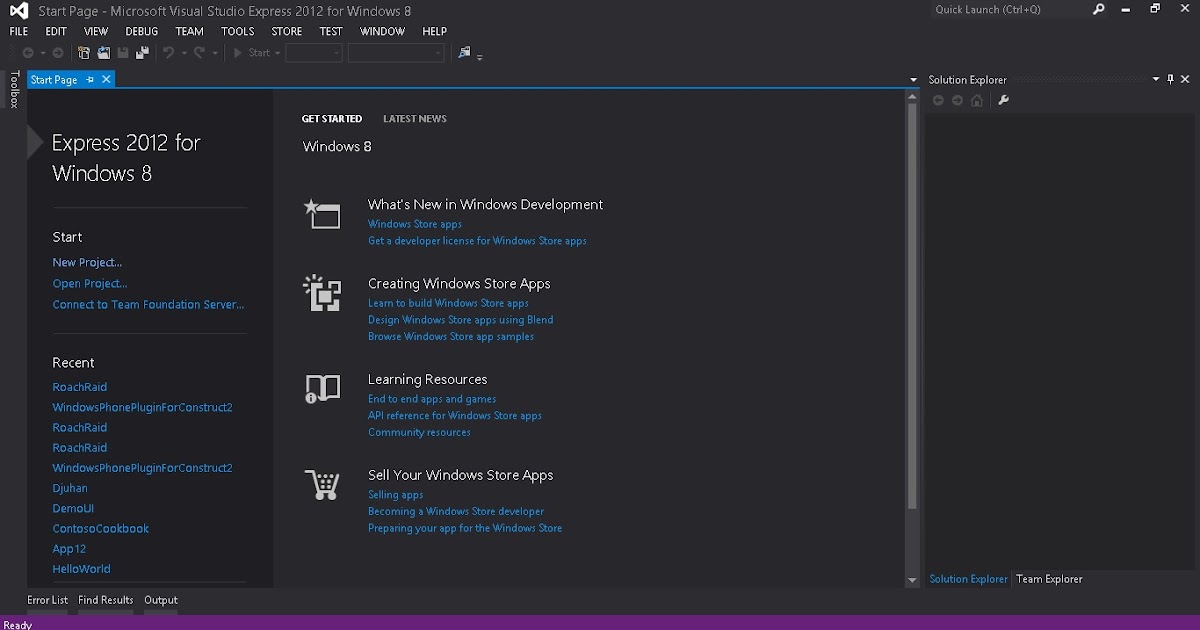The width and height of the screenshot is (1200, 630).
Task: Click the Save All toolbar icon
Action: pyautogui.click(x=142, y=53)
